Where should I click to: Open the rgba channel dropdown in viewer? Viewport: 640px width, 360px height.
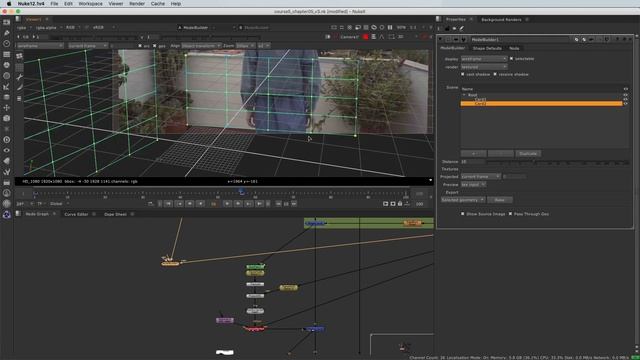coord(23,27)
